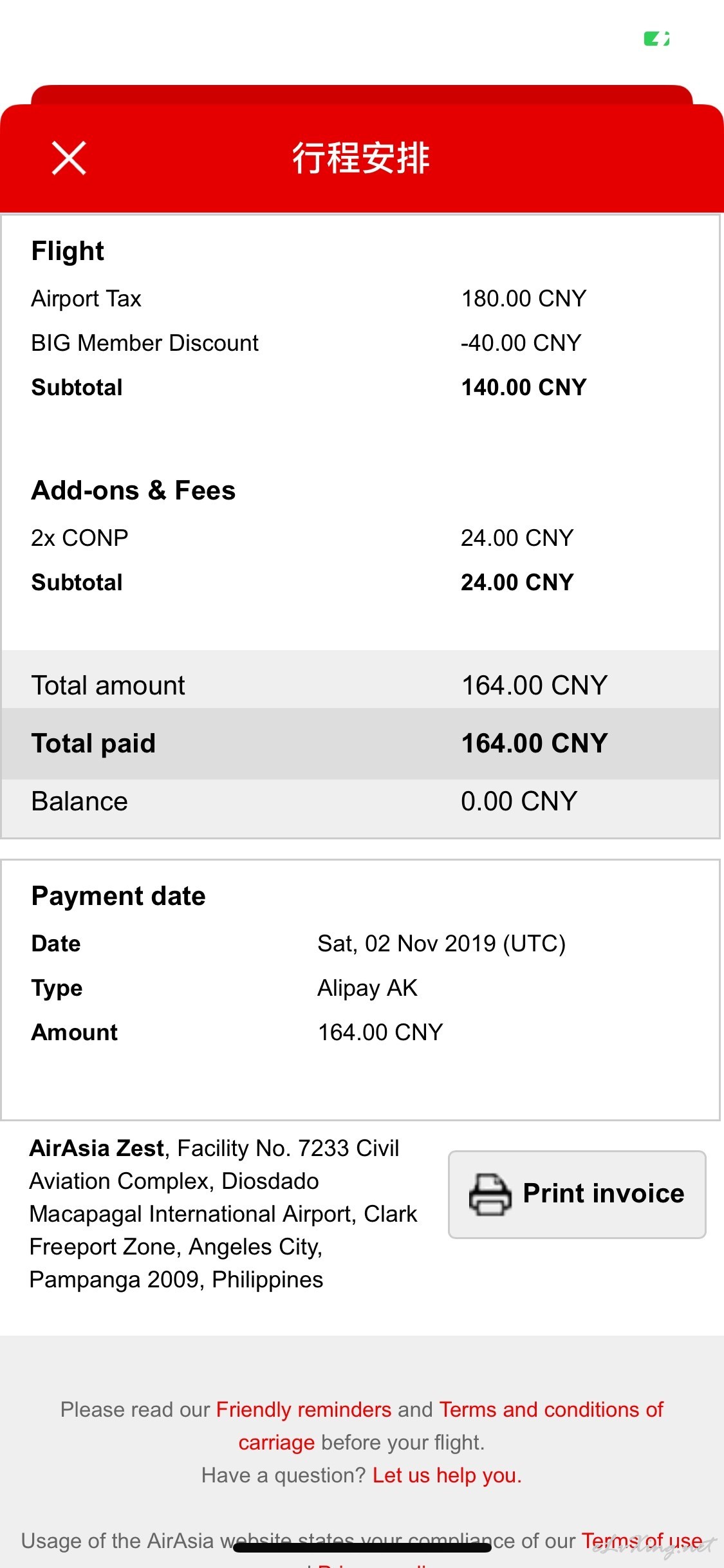Tap the Total paid row
Screen dimensions: 724x1568
click(x=360, y=743)
